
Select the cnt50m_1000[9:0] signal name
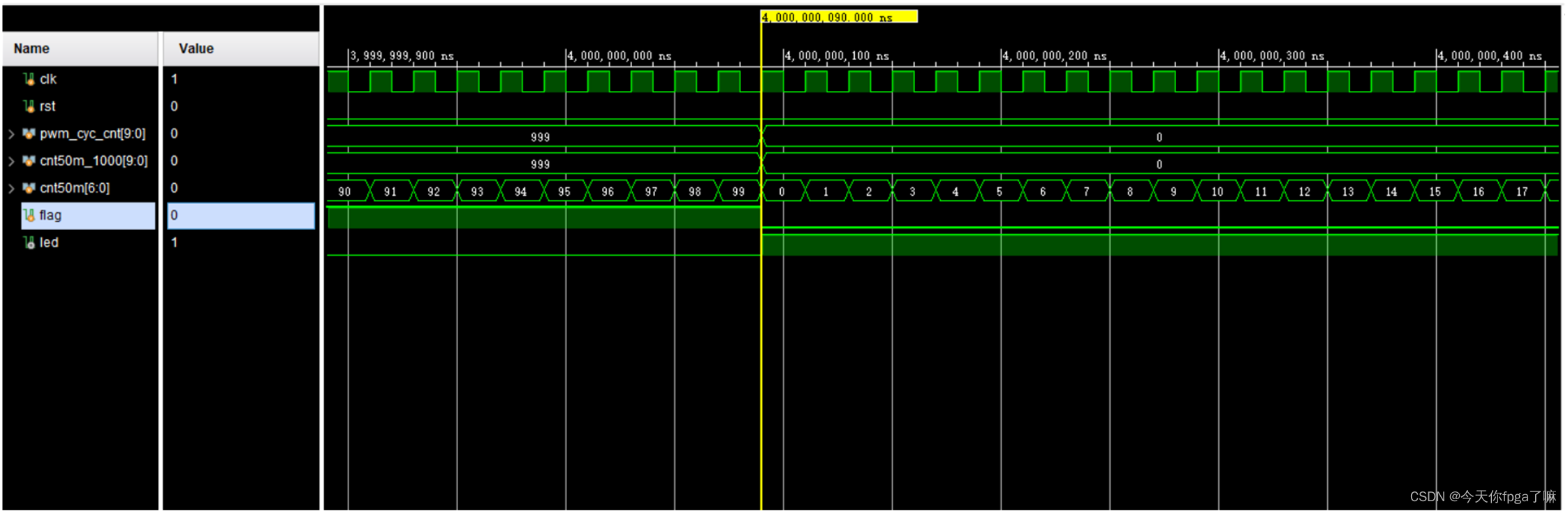(x=94, y=161)
